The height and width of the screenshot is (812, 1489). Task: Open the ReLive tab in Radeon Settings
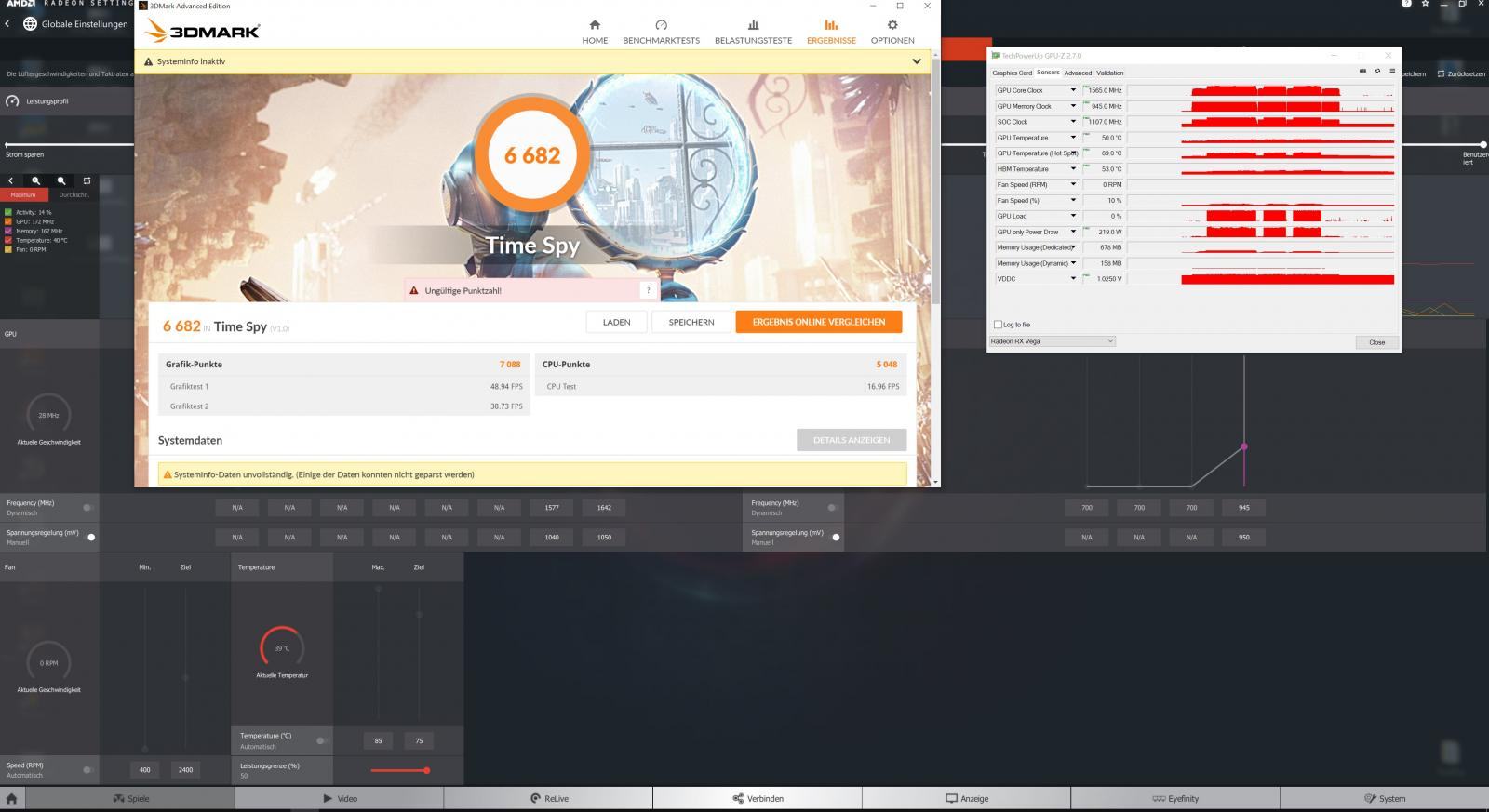(549, 798)
